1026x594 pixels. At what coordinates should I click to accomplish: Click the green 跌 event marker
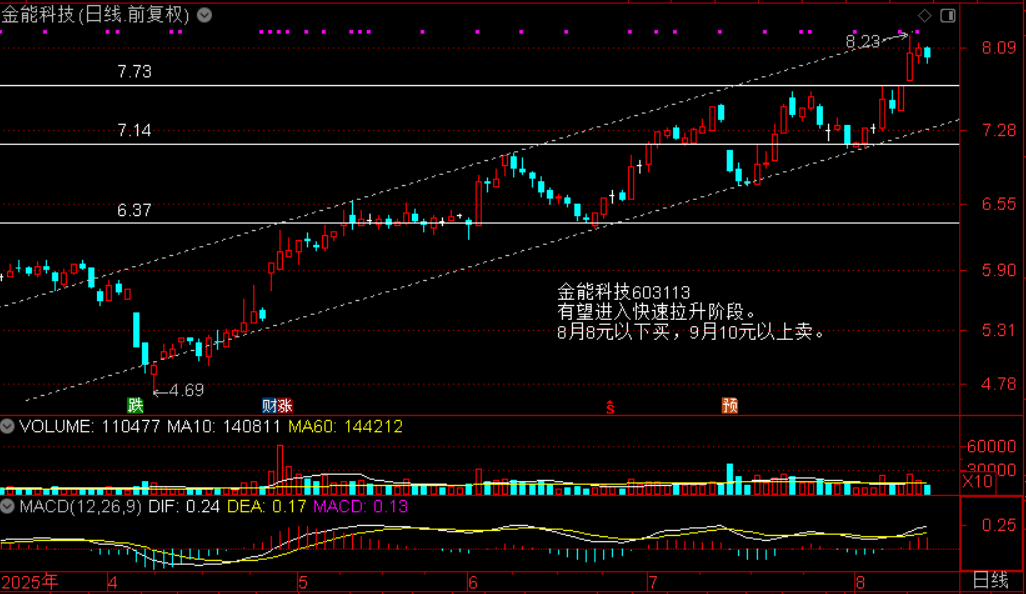coord(135,406)
